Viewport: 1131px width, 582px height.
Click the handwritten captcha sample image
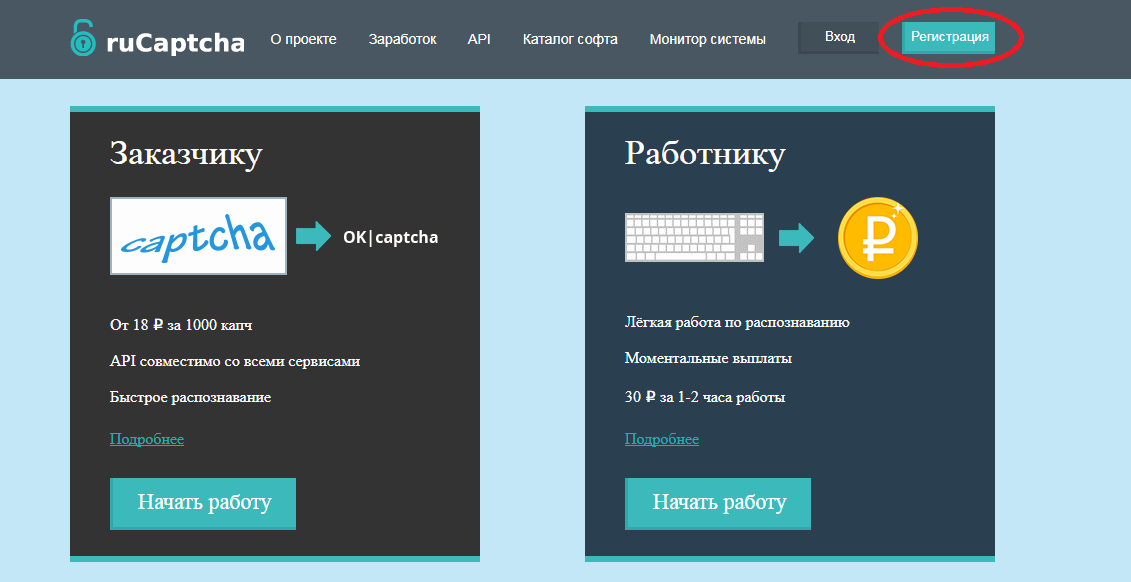click(198, 236)
